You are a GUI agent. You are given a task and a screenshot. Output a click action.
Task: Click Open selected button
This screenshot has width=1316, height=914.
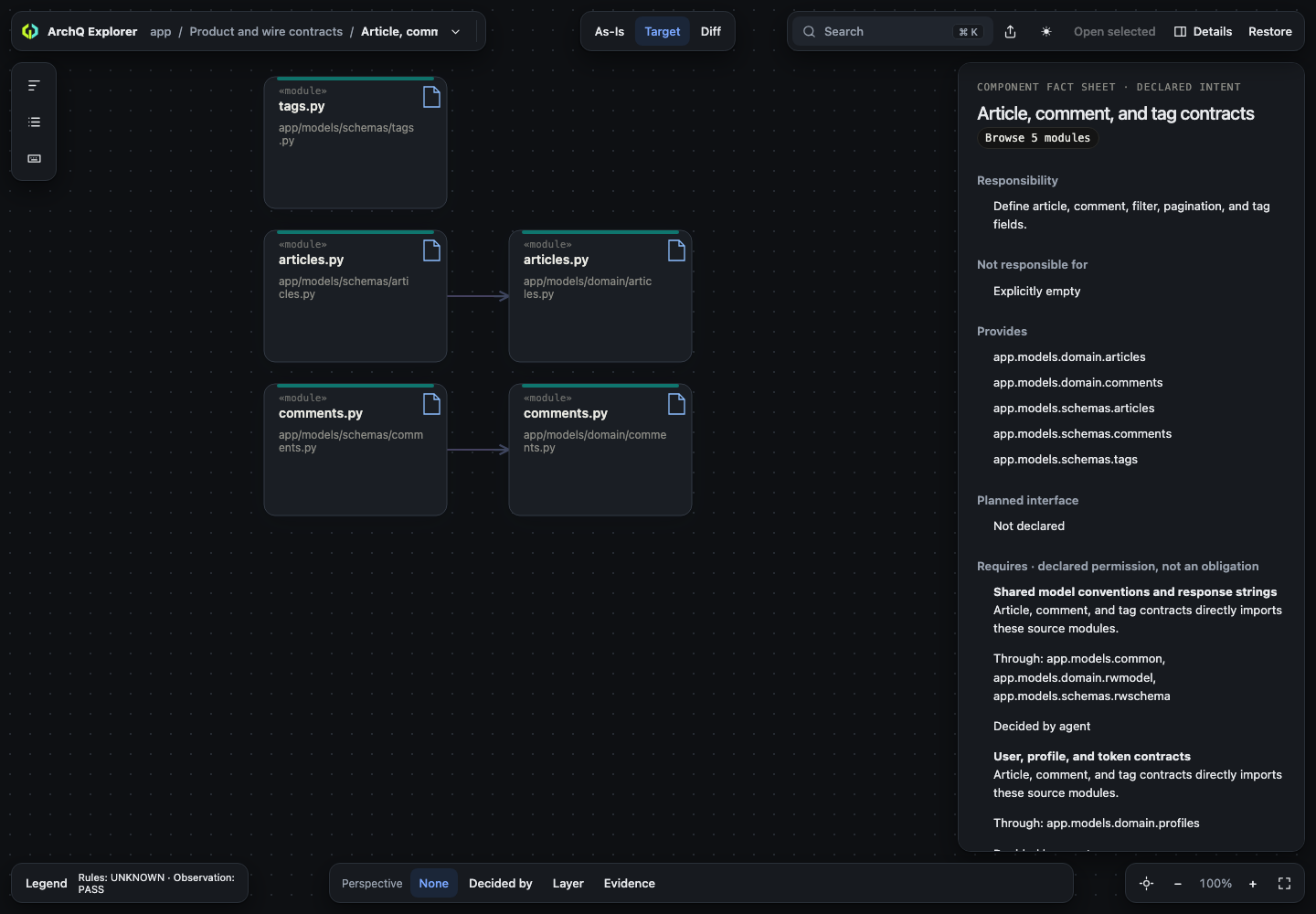(x=1114, y=31)
